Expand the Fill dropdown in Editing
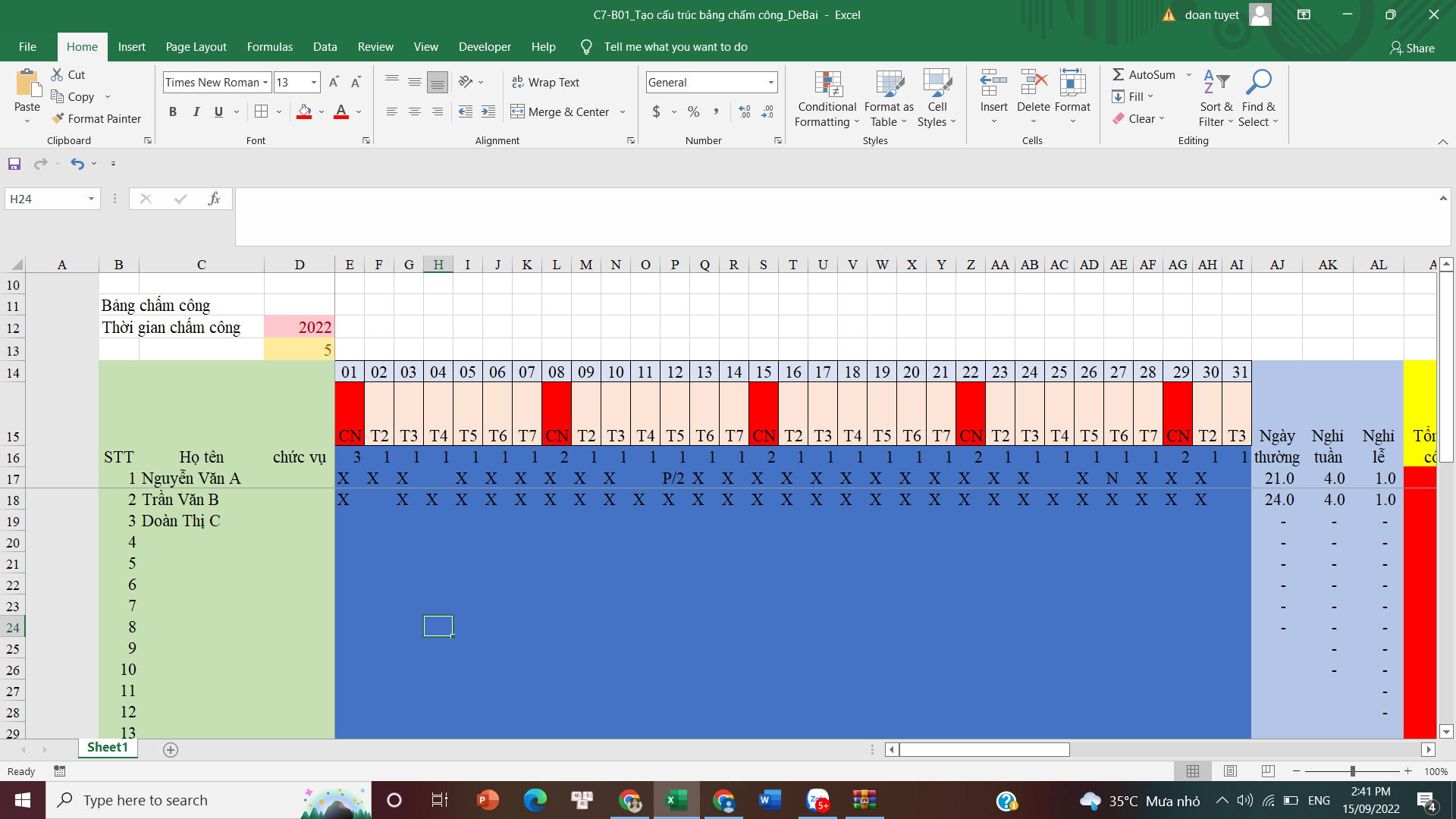This screenshot has width=1456, height=819. (1150, 96)
